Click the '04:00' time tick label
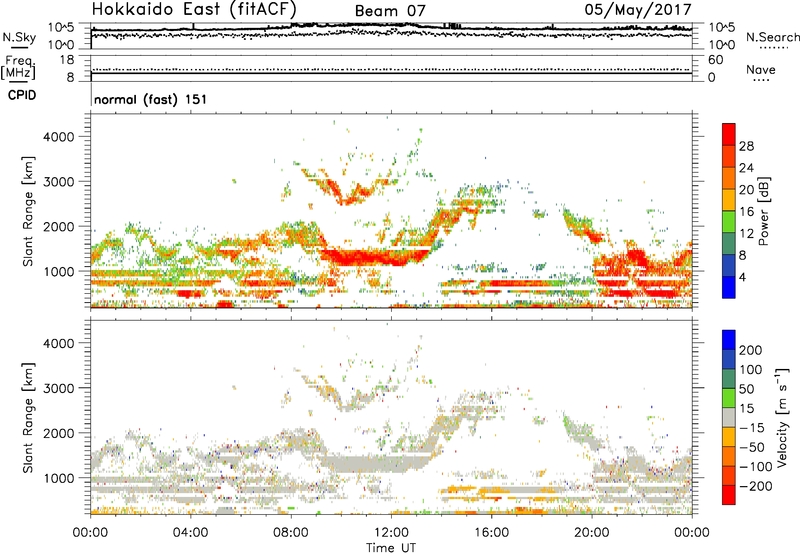Screen dimensions: 800x554 pyautogui.click(x=190, y=533)
